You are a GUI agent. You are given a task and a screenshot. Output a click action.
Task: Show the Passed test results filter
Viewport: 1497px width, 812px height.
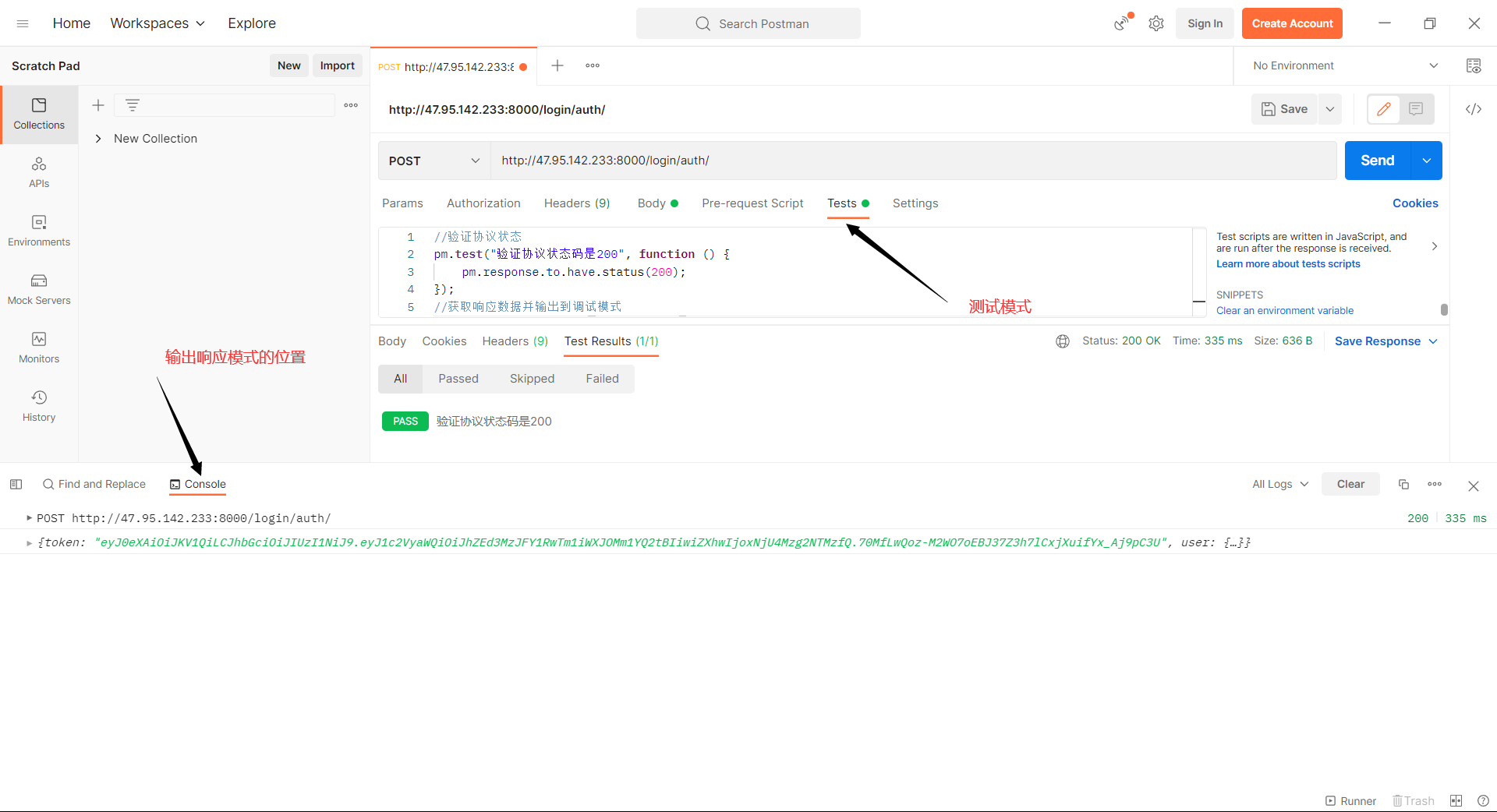click(x=458, y=379)
